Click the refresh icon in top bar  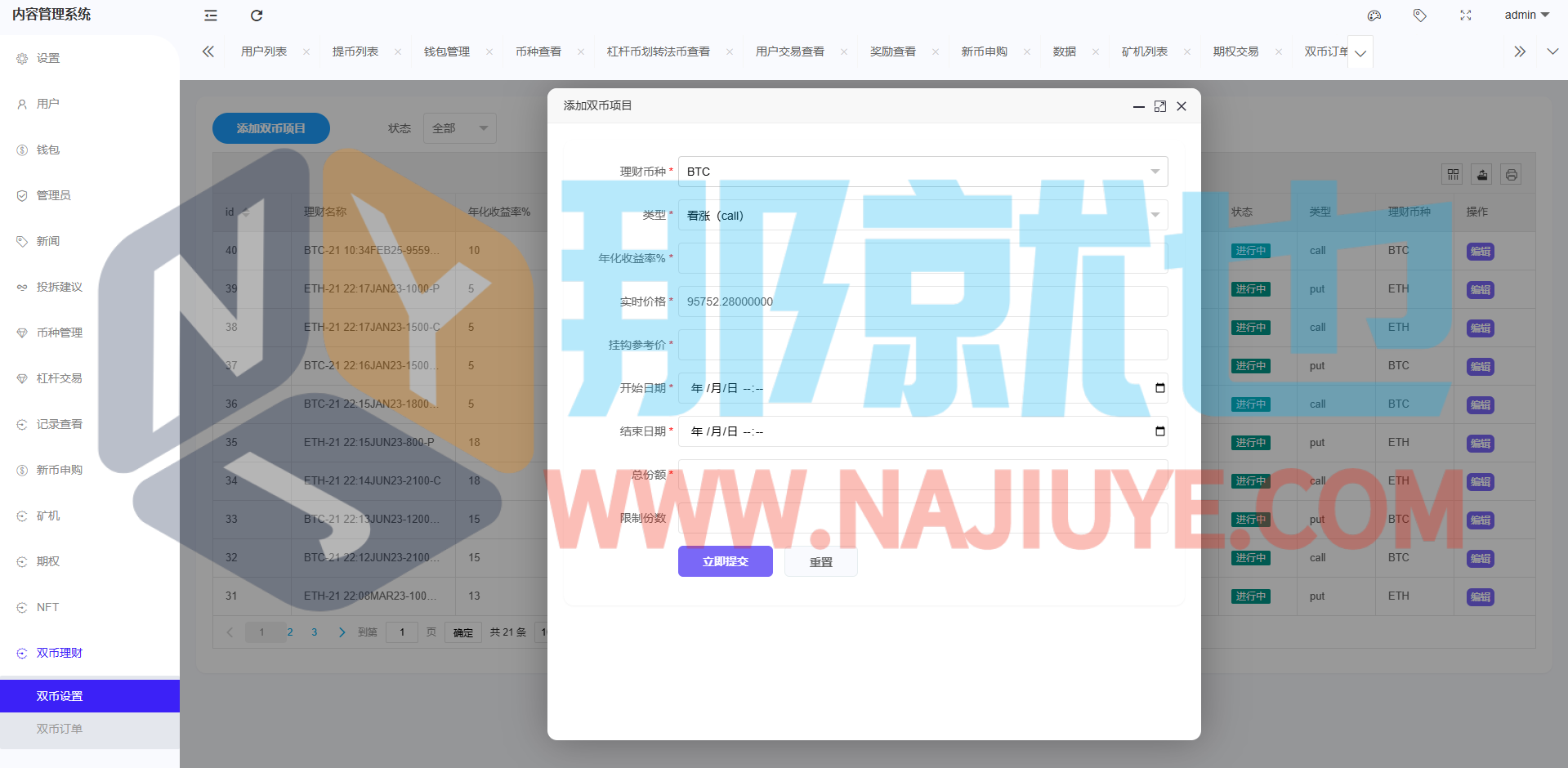coord(257,16)
